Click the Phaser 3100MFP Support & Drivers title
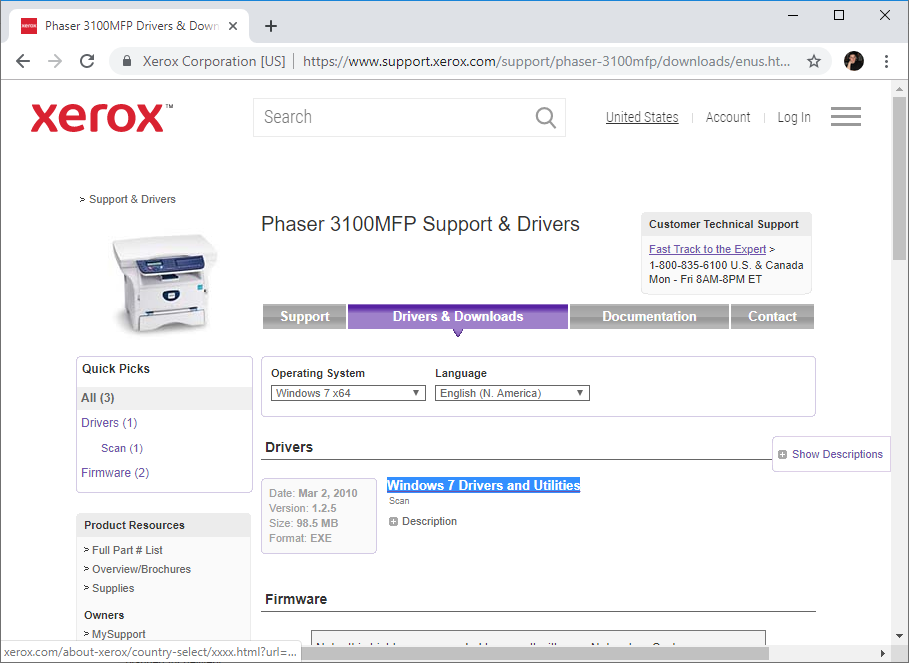909x663 pixels. click(420, 224)
